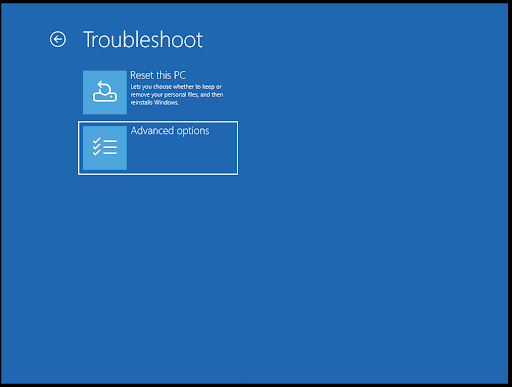The image size is (512, 387).
Task: Go back using the circled arrow icon
Action: pyautogui.click(x=58, y=40)
